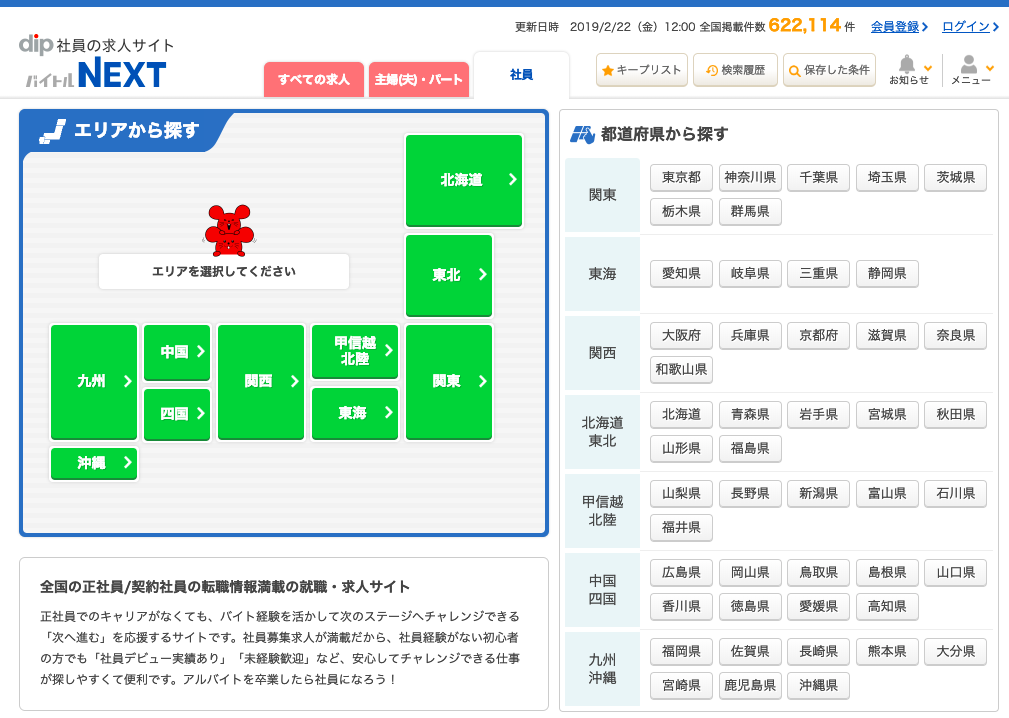Click the 大阪府 prefecture button
The width and height of the screenshot is (1009, 718).
[x=681, y=335]
